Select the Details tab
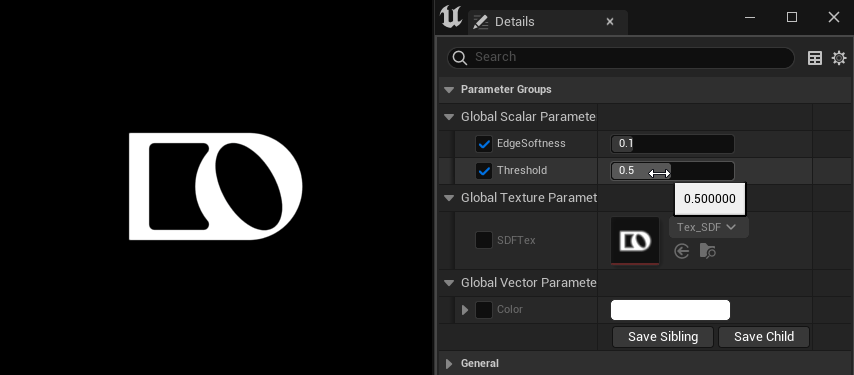The image size is (854, 375). coord(548,22)
